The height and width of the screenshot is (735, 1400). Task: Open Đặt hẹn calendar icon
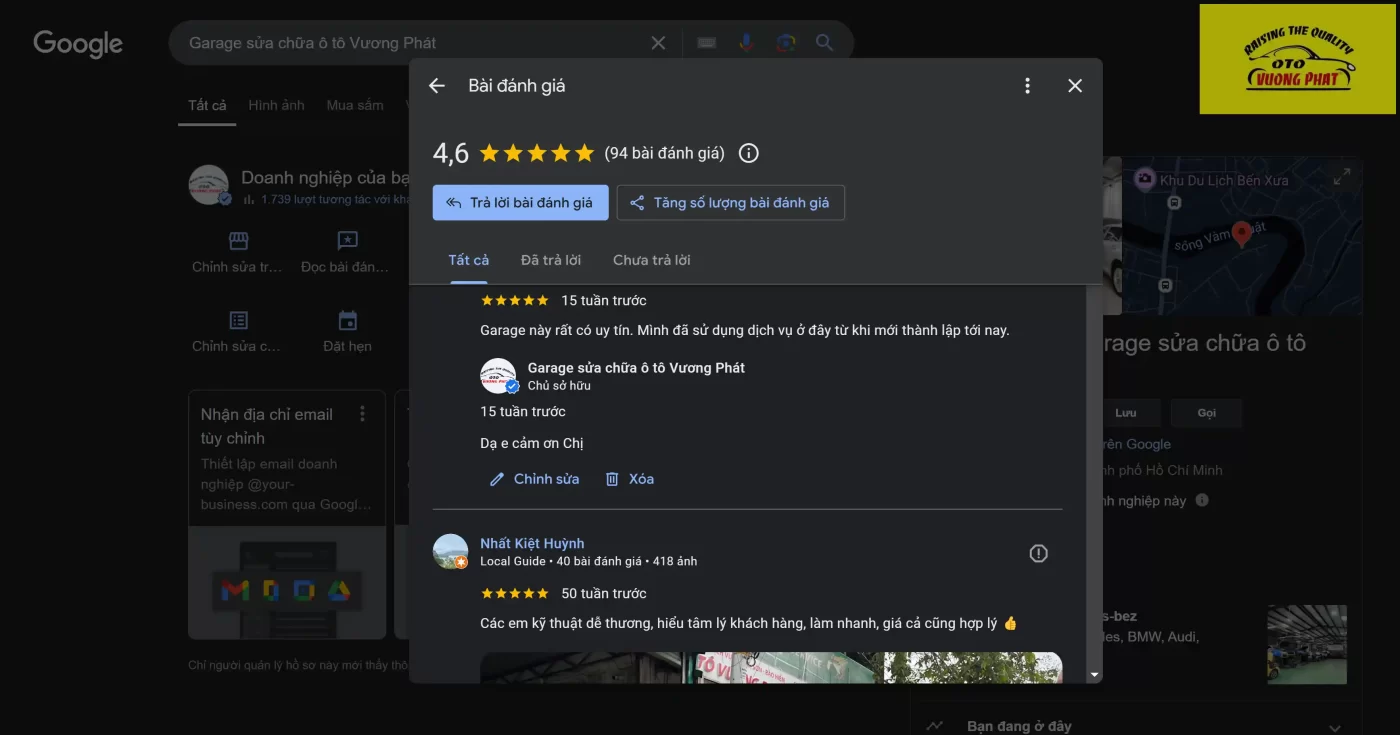(x=347, y=320)
